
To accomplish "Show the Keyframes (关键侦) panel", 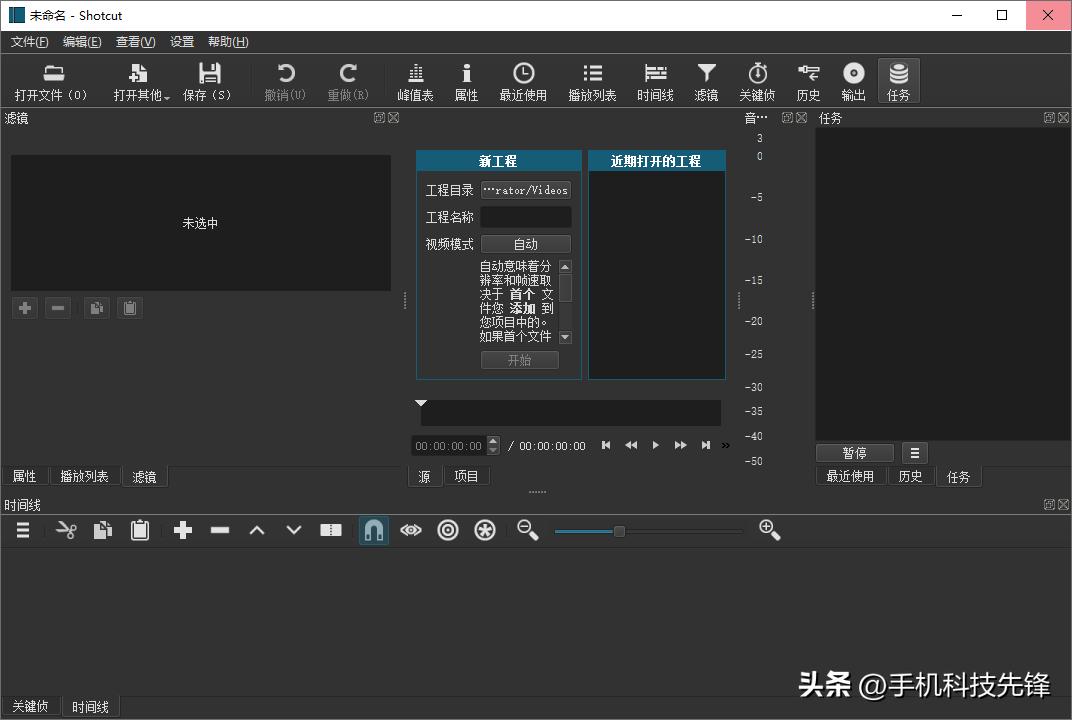I will coord(757,80).
